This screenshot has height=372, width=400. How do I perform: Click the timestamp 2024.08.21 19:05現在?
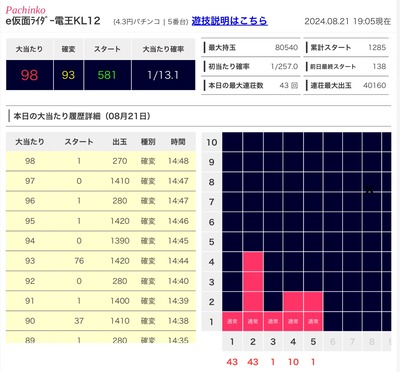coord(347,22)
